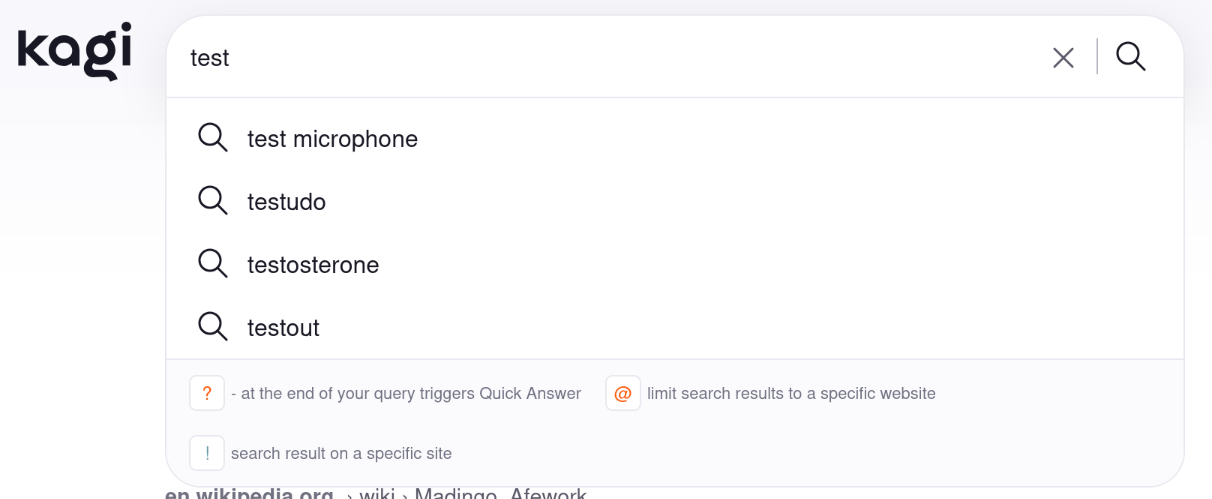Click the question mark Quick Answer badge
The image size is (1212, 499).
pyautogui.click(x=207, y=393)
